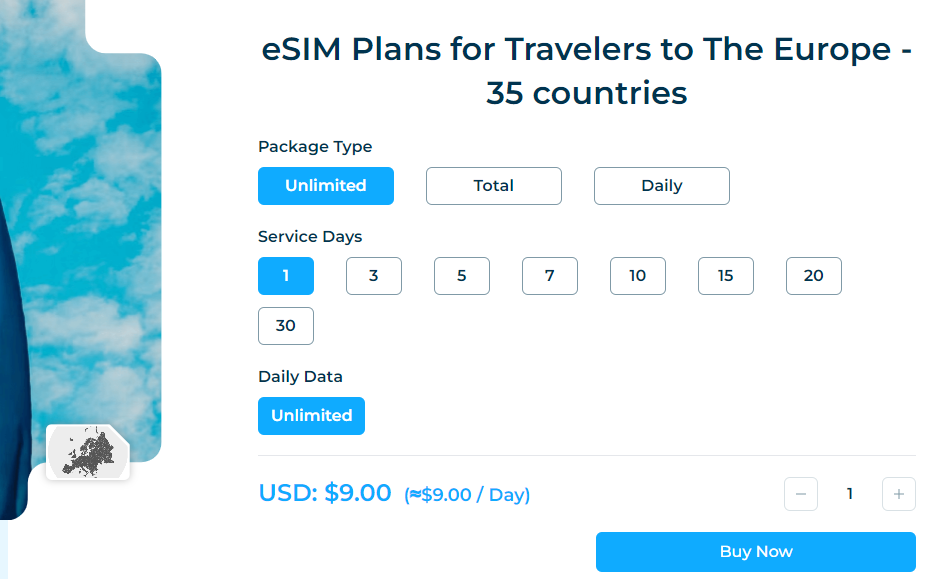The width and height of the screenshot is (933, 579).
Task: Choose 3 service days
Action: 374,276
